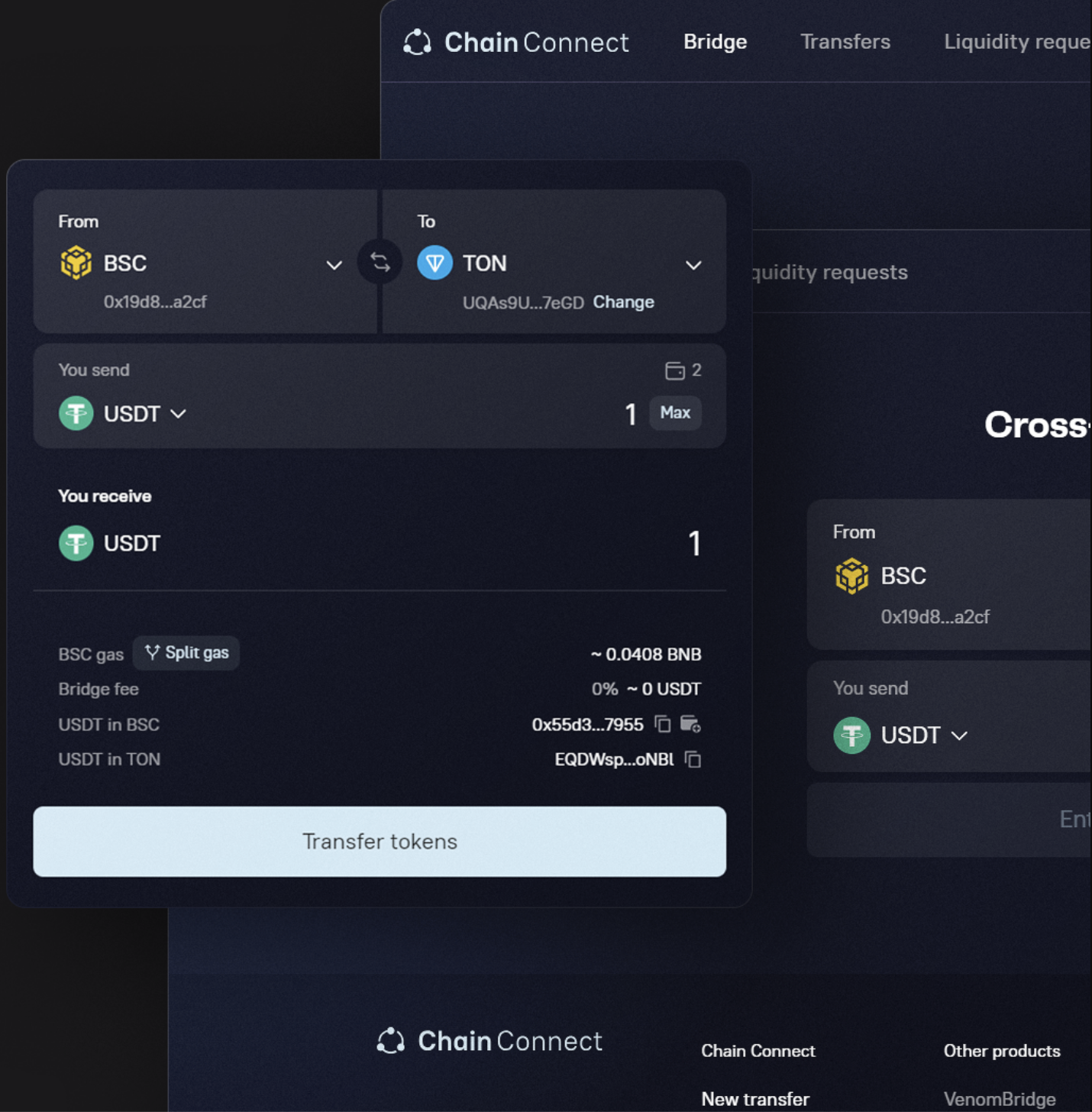This screenshot has width=1092, height=1112.
Task: Click the Split gas button
Action: 186,653
